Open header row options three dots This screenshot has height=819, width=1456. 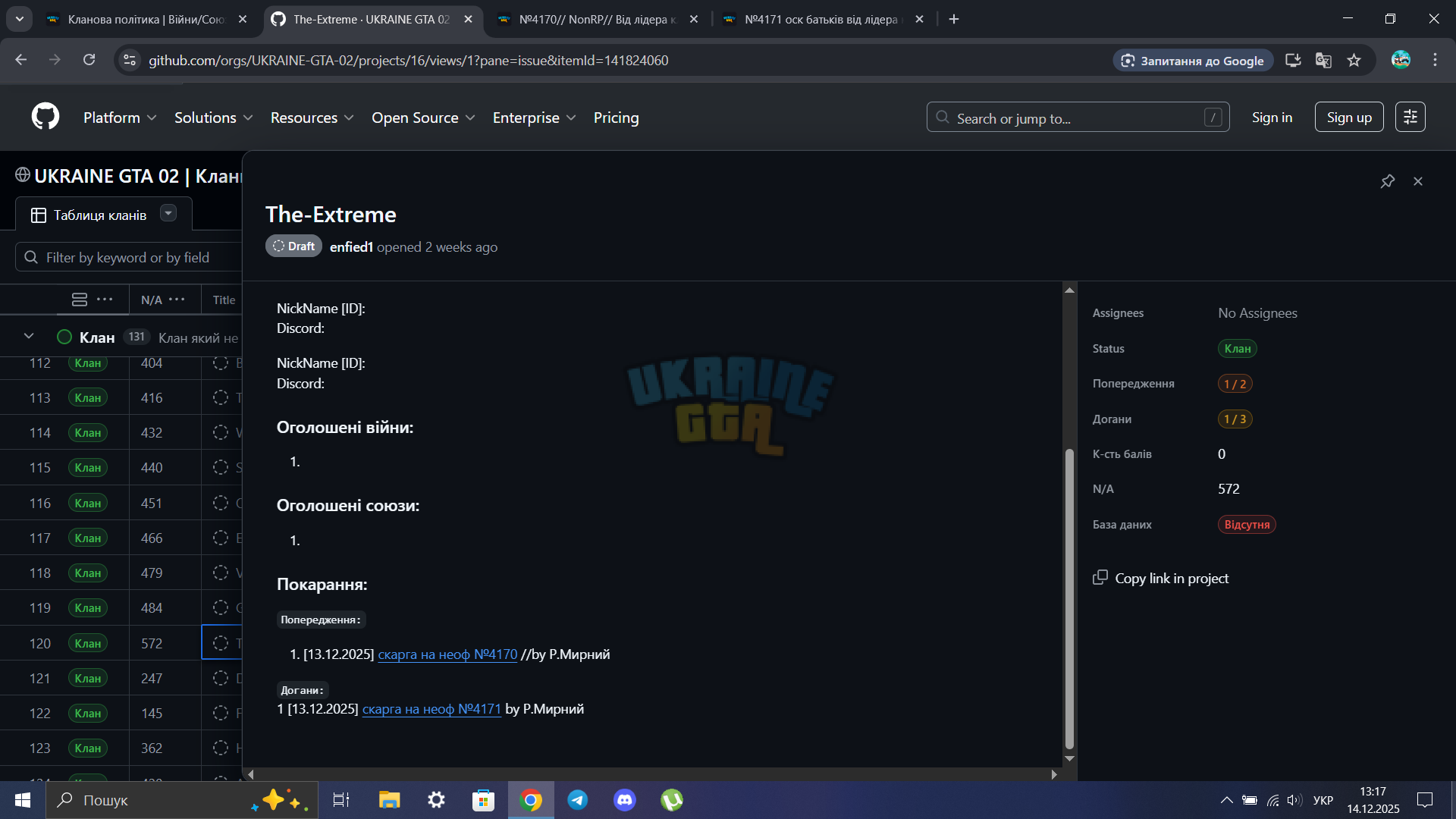pyautogui.click(x=105, y=299)
